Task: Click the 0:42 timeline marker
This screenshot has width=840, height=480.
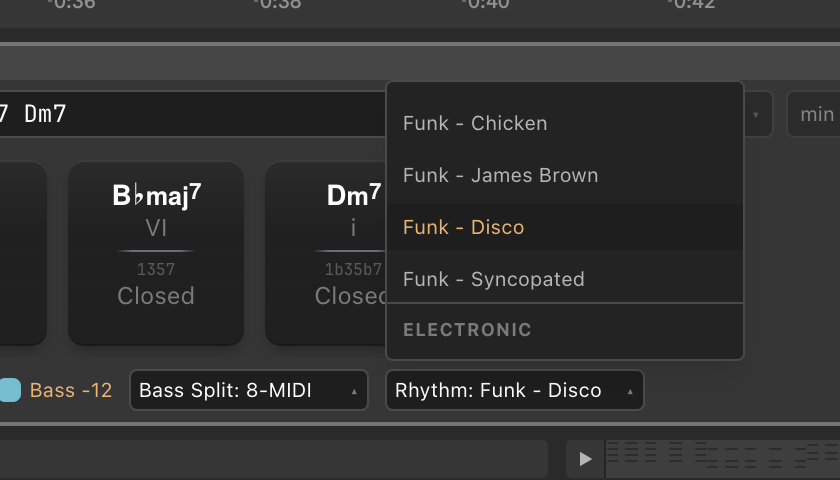Action: click(x=691, y=4)
